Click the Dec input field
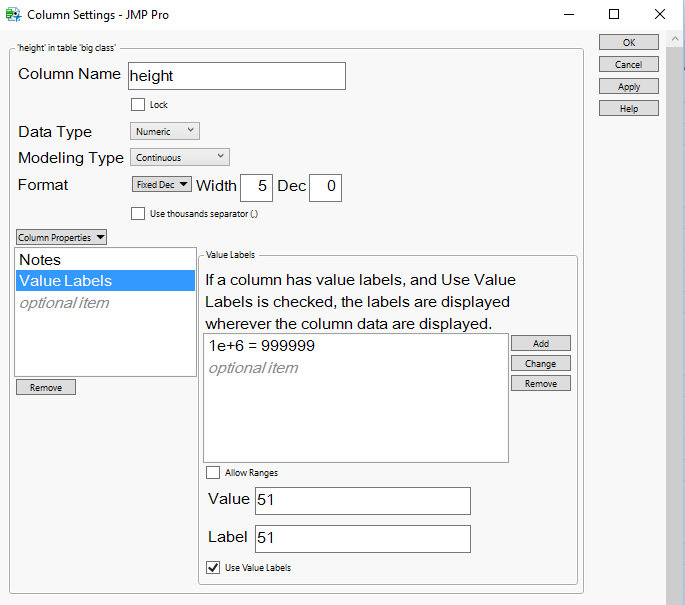Image resolution: width=685 pixels, height=605 pixels. [x=325, y=188]
